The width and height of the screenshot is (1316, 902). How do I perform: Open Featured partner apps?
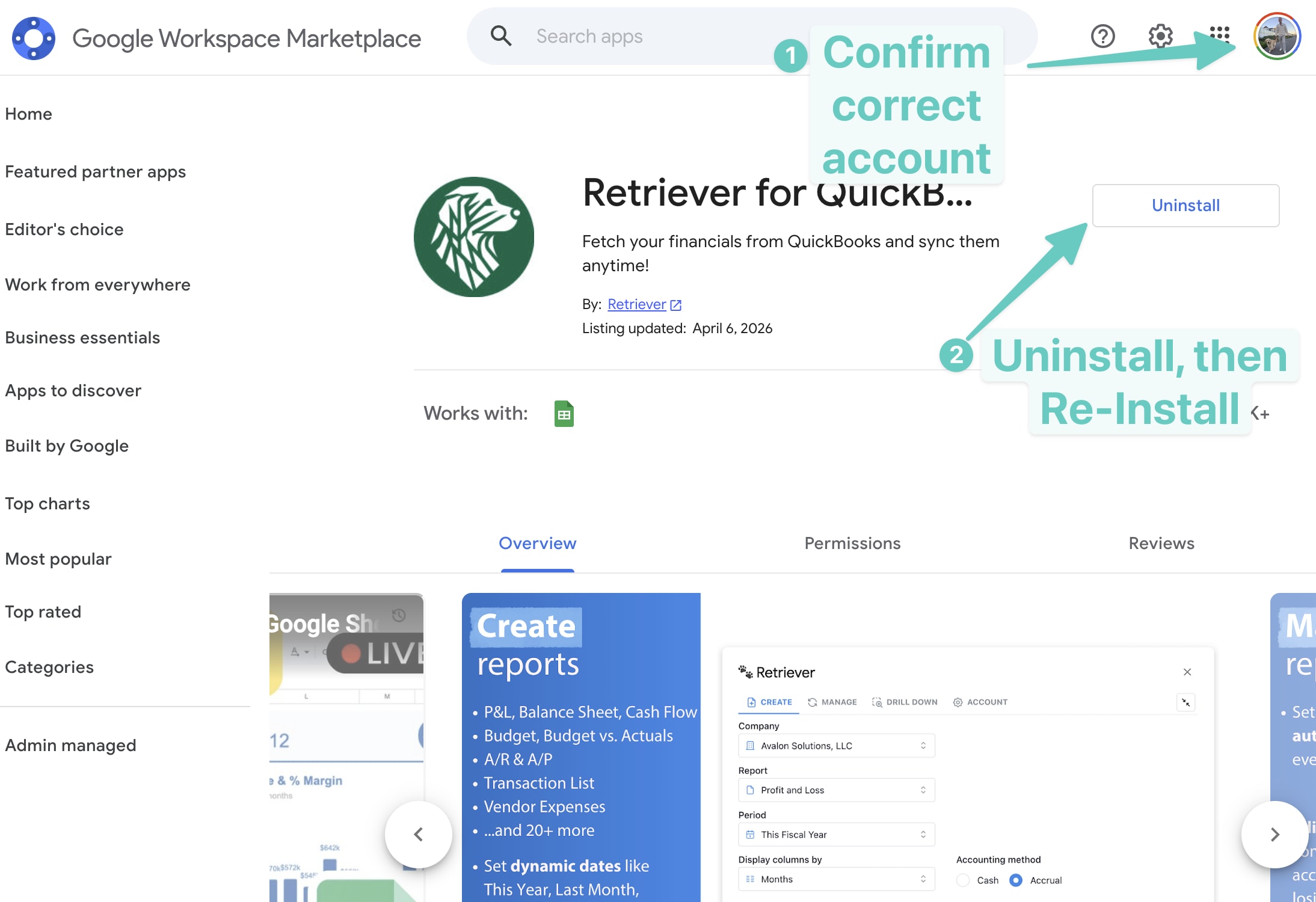[x=95, y=171]
